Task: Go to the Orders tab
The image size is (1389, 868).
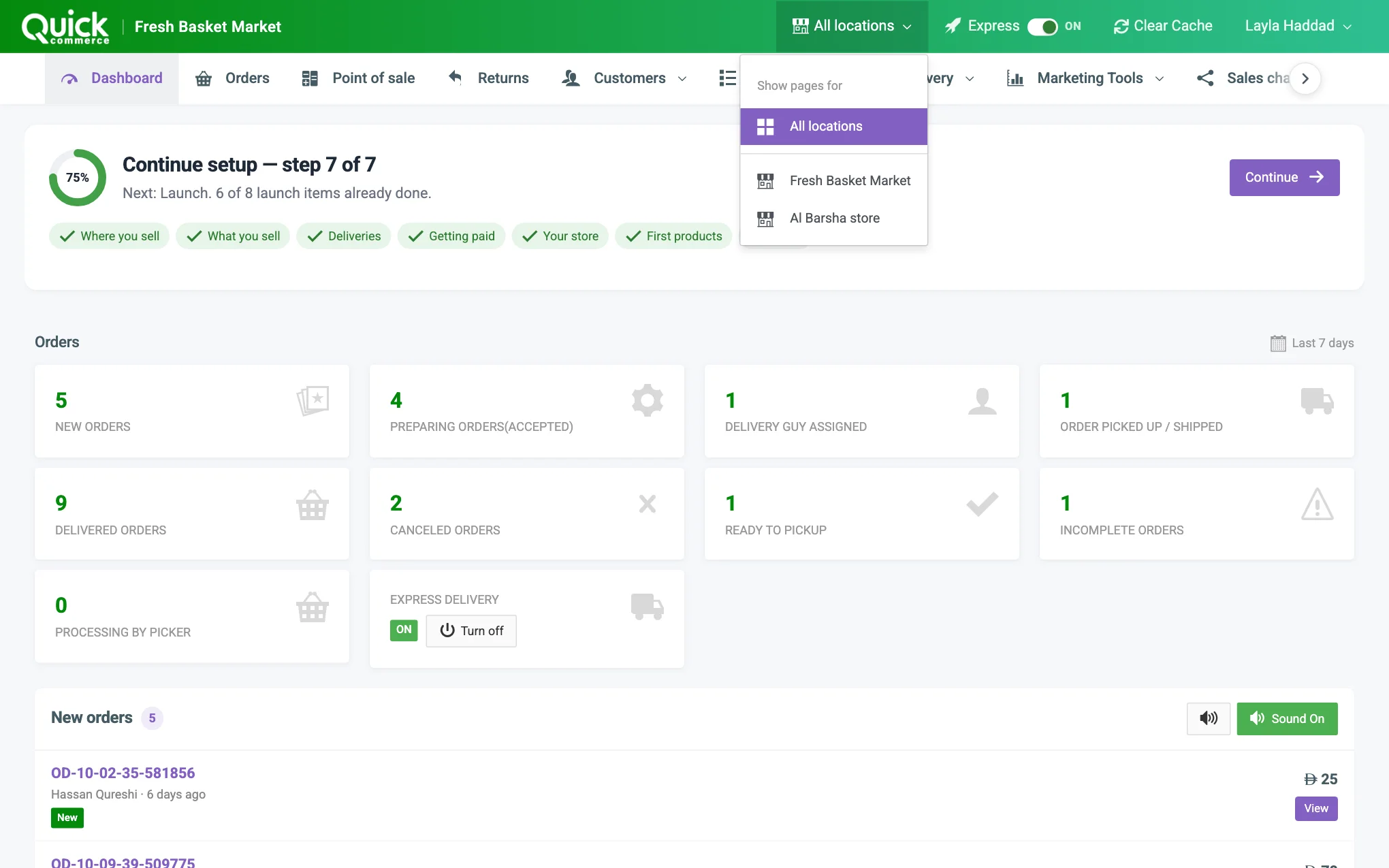Action: point(232,78)
